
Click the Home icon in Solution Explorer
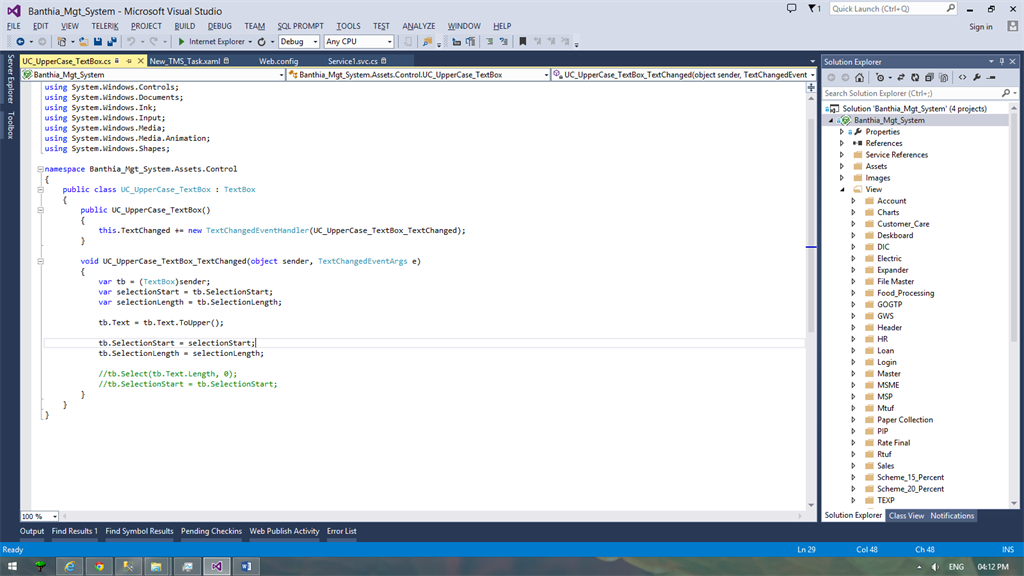pos(860,77)
